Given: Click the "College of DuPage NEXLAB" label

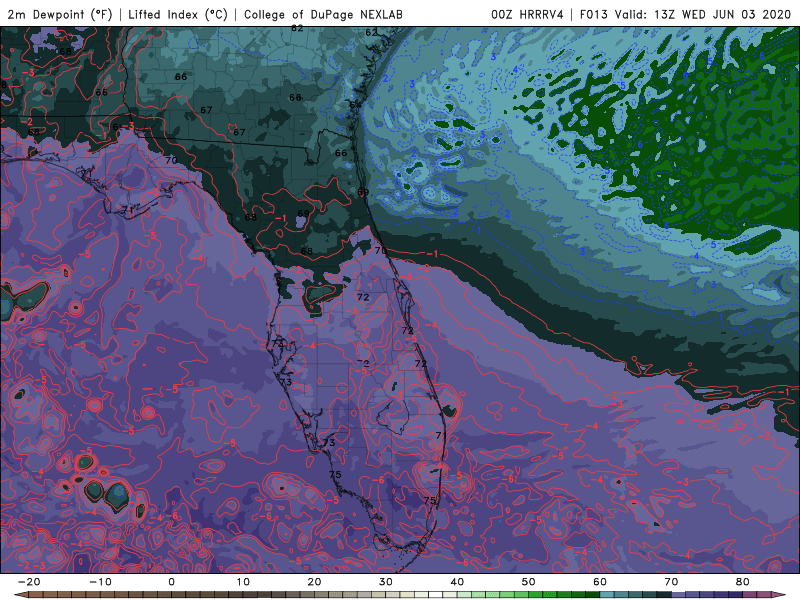Looking at the screenshot, I should tap(323, 14).
